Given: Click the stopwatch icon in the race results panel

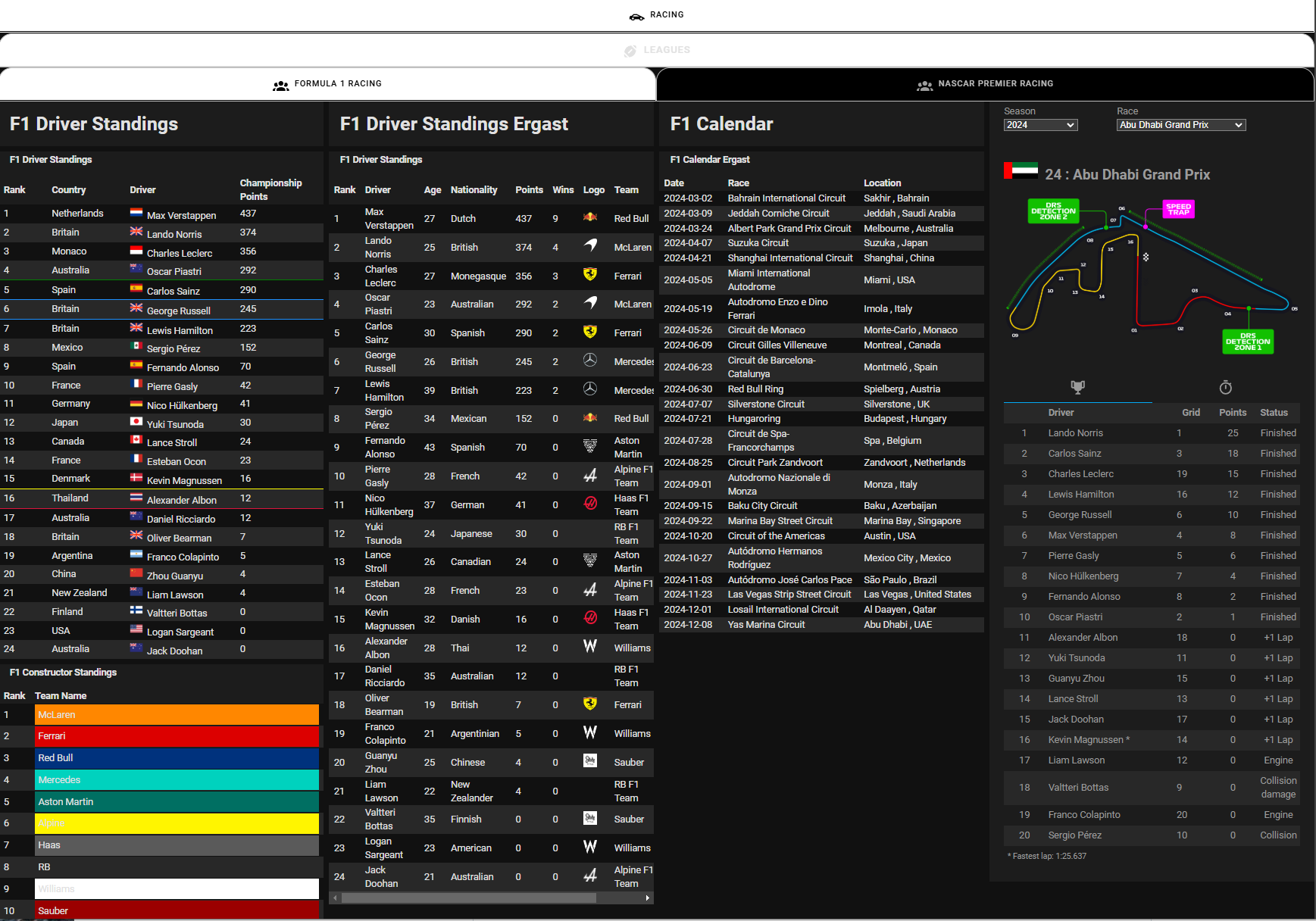Looking at the screenshot, I should (x=1225, y=387).
